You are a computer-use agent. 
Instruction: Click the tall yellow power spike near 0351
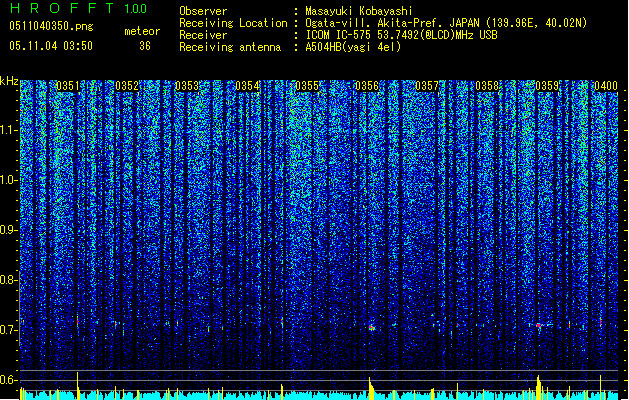click(x=77, y=385)
